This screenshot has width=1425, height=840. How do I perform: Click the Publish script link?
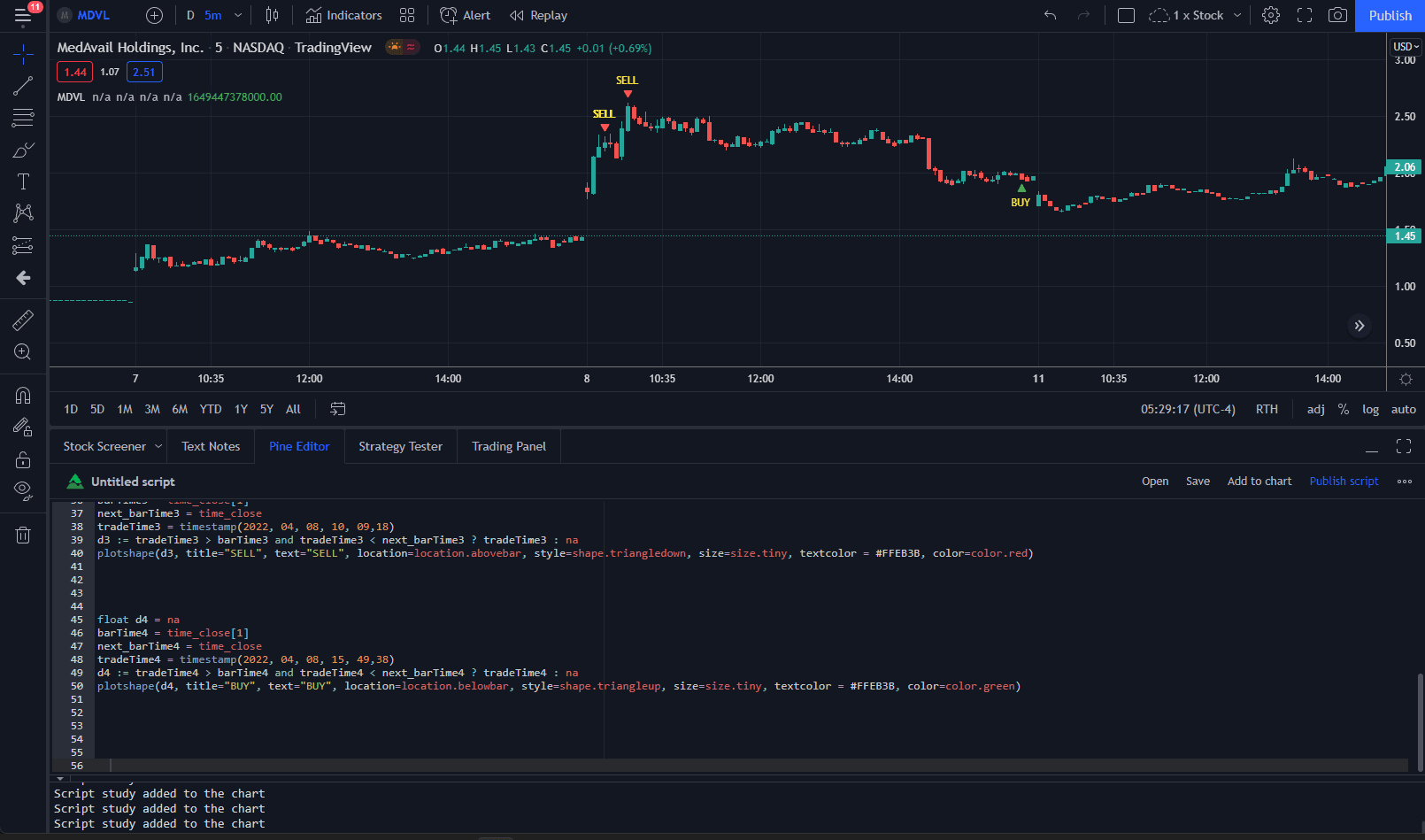point(1344,482)
